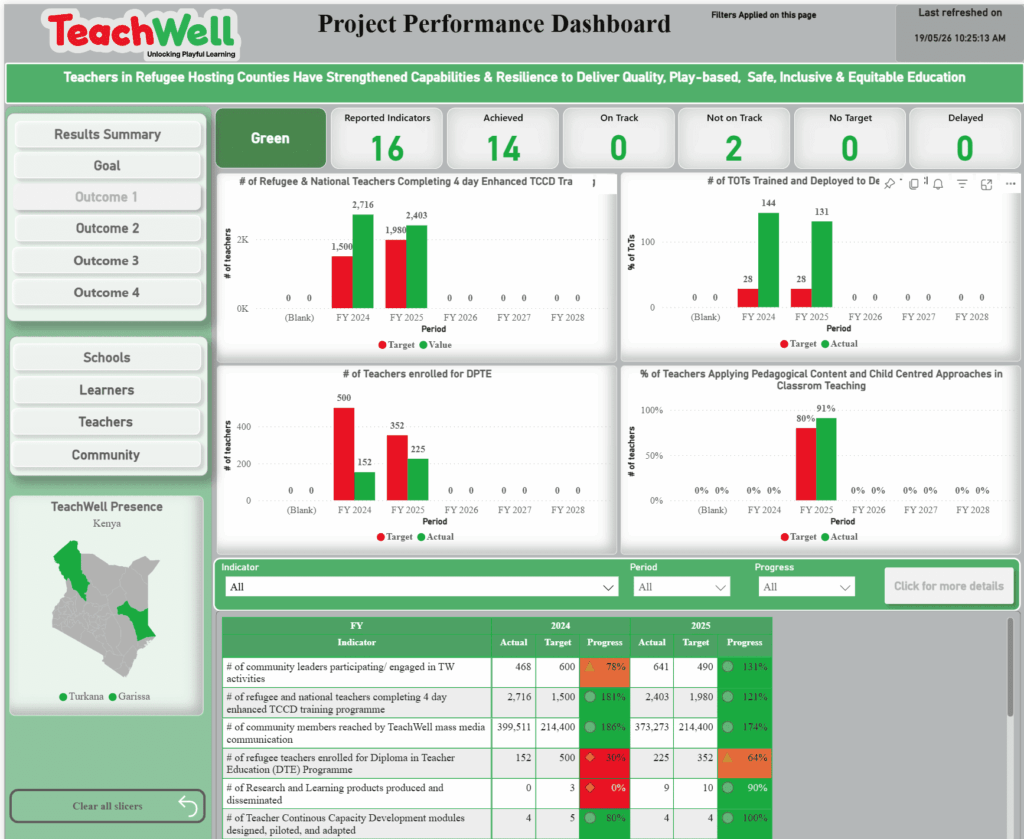Open filters on the TOTs chart
The height and width of the screenshot is (839, 1024).
pyautogui.click(x=962, y=184)
